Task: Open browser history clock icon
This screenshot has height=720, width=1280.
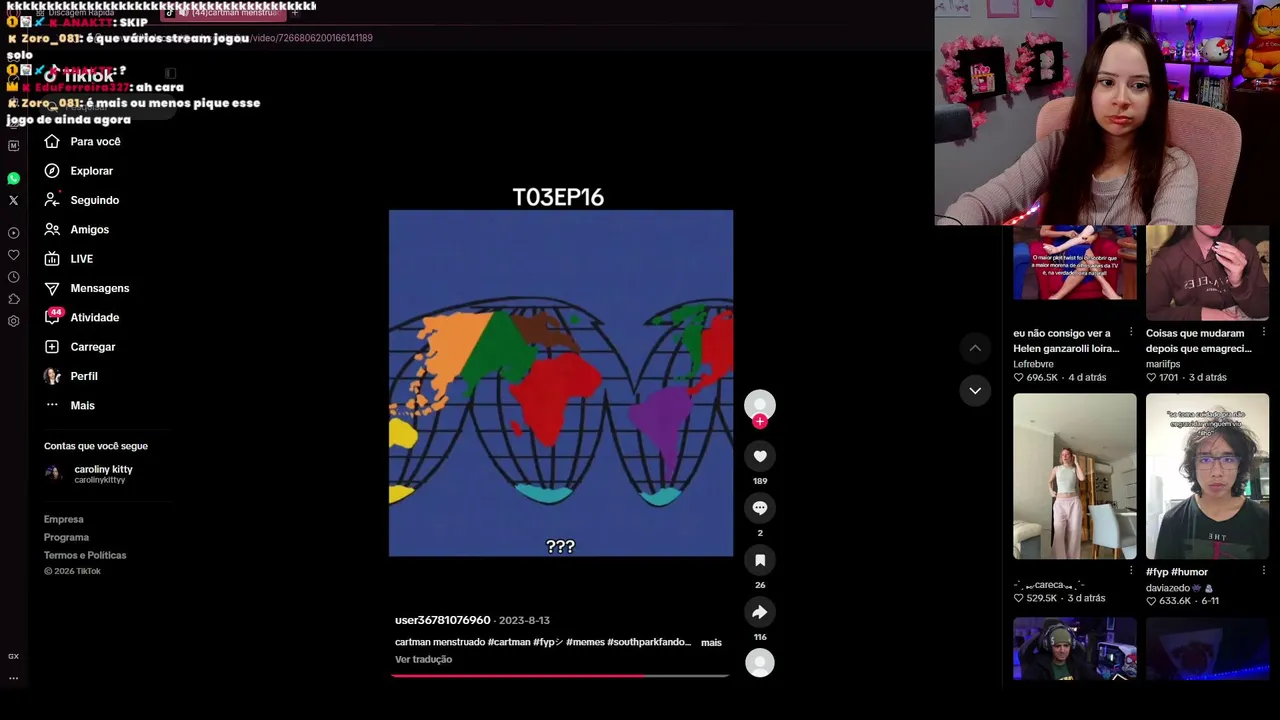Action: pos(13,277)
